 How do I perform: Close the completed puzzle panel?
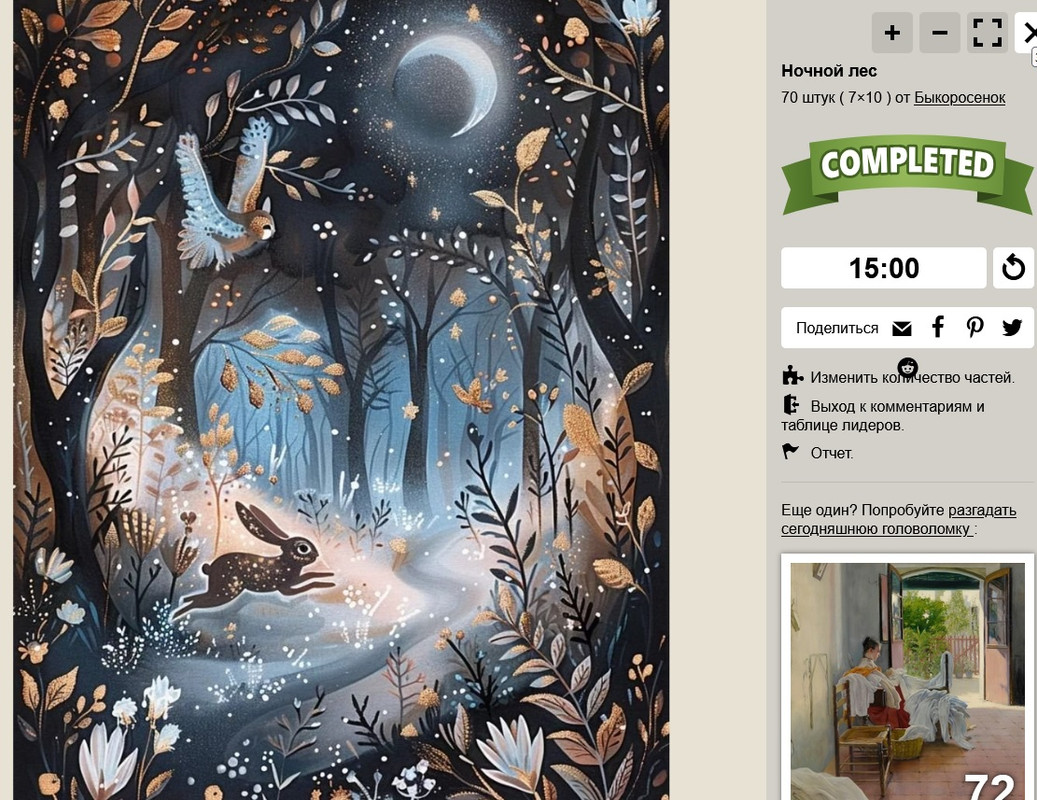[x=1027, y=32]
